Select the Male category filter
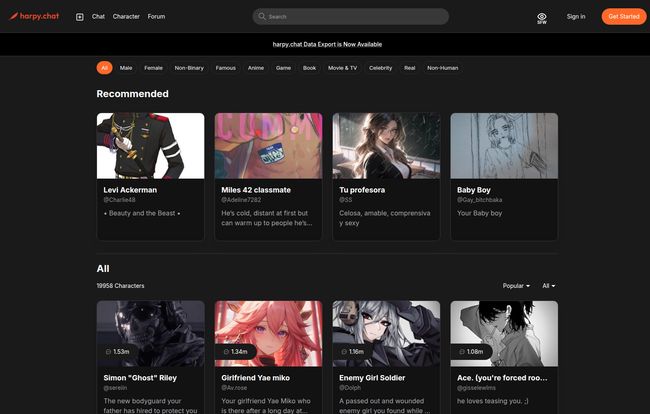650x414 pixels. coord(126,68)
